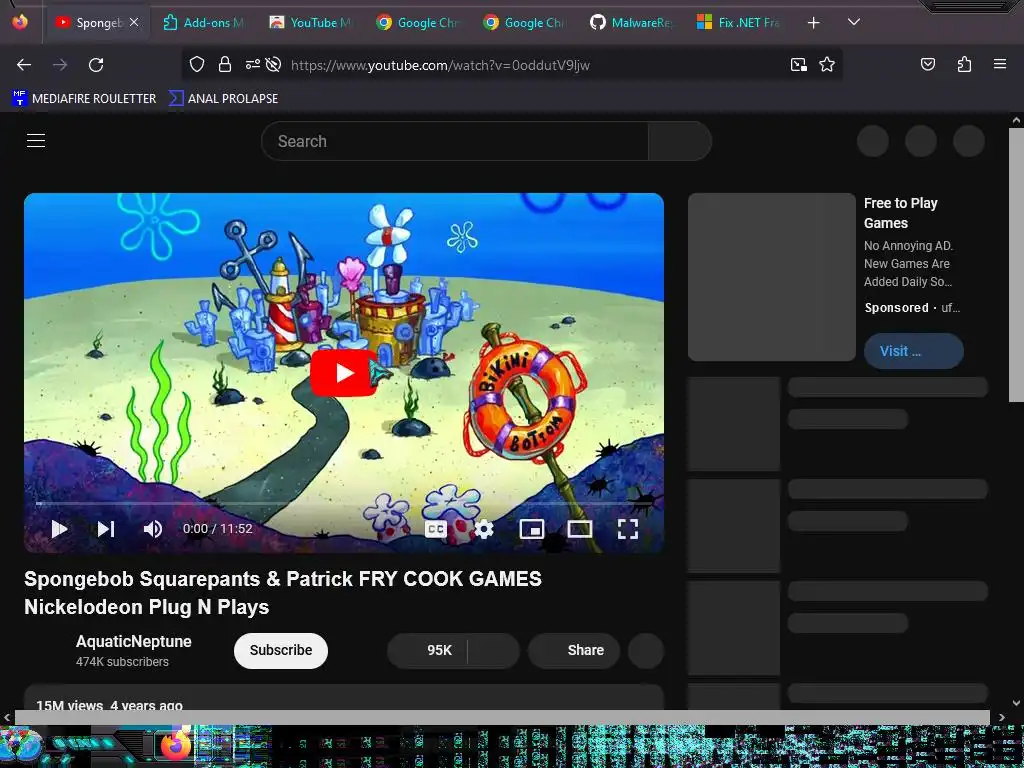1024x768 pixels.
Task: Switch to the first Google Chrome tab
Action: (418, 23)
